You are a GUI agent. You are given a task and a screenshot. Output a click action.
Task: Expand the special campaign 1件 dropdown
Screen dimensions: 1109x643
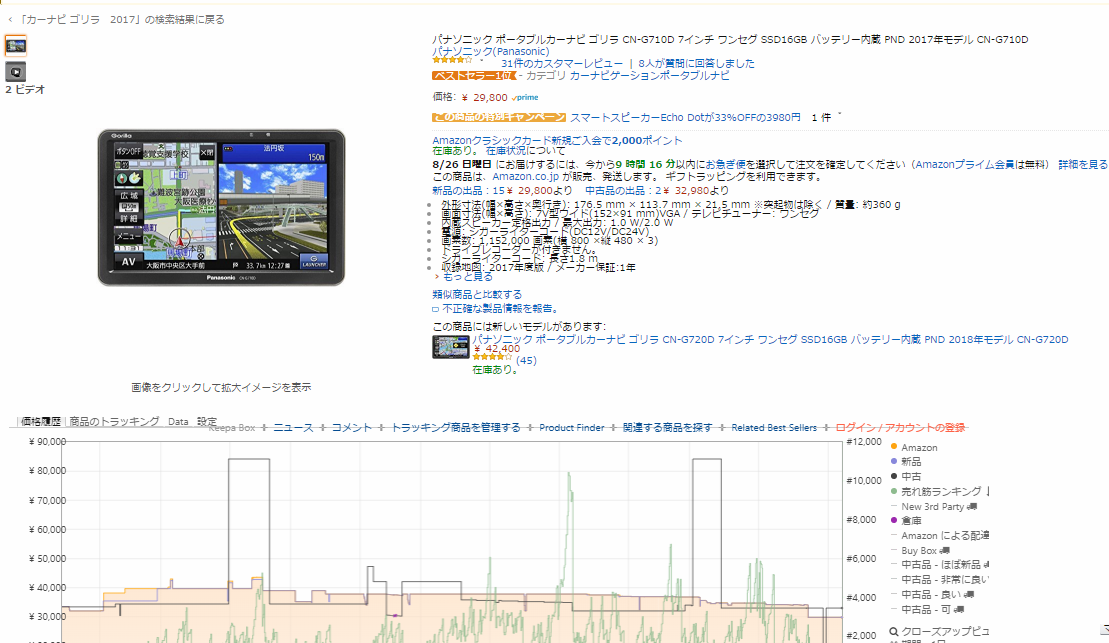(826, 117)
